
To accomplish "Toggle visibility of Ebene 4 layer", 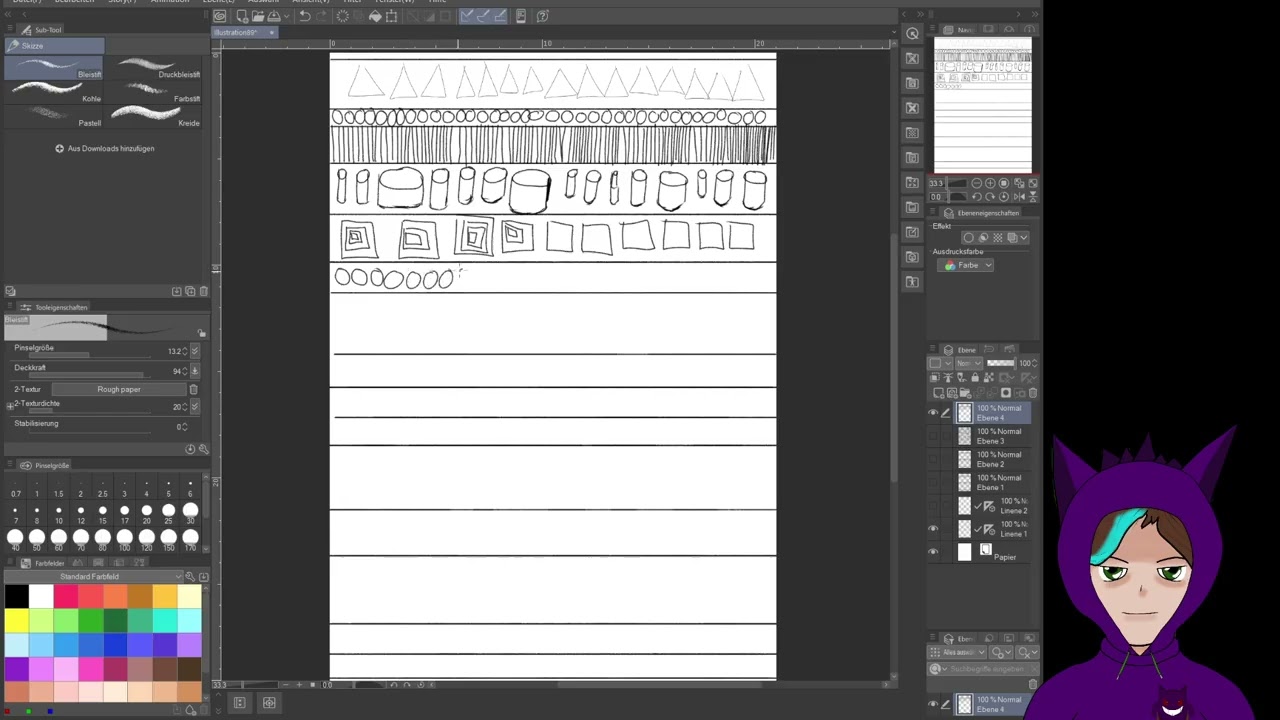I will click(x=934, y=413).
